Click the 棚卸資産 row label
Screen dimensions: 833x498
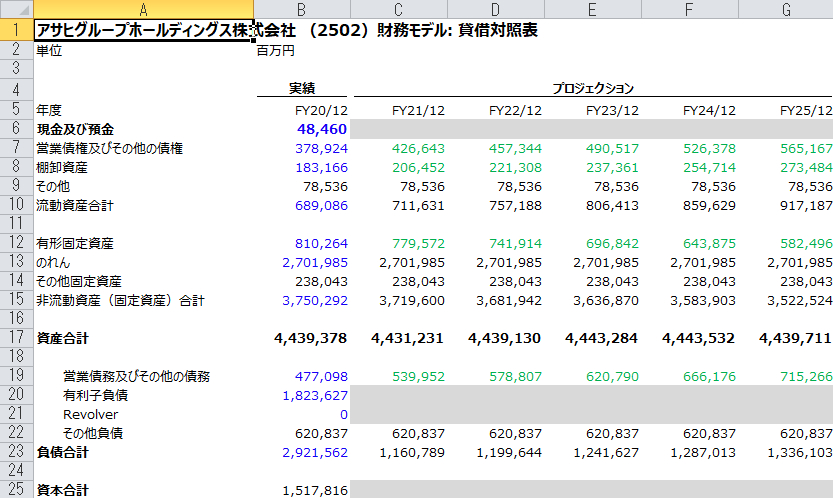62,167
